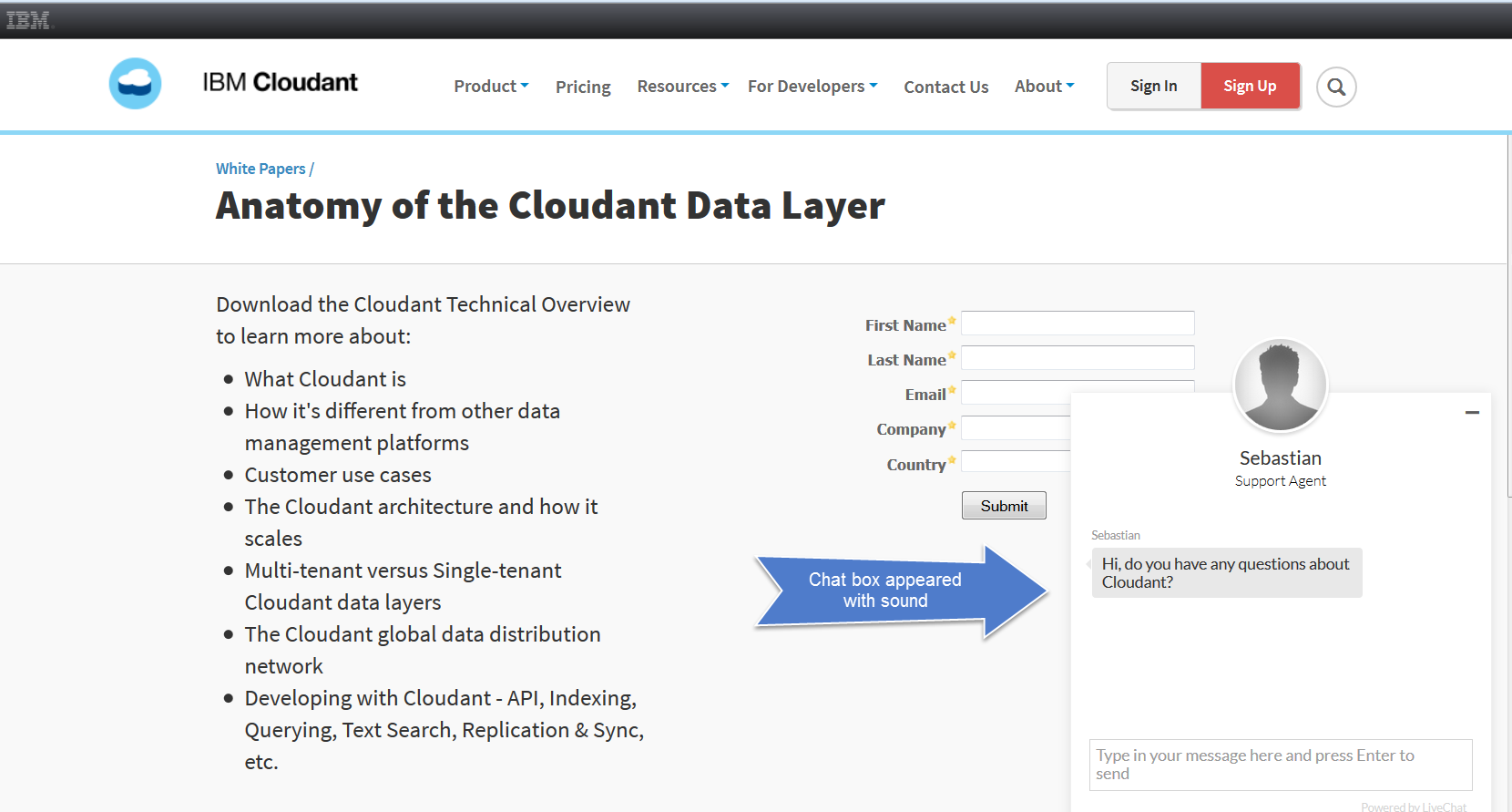Minimize the Sebastian chat box
Viewport: 1512px width, 812px height.
click(x=1472, y=413)
